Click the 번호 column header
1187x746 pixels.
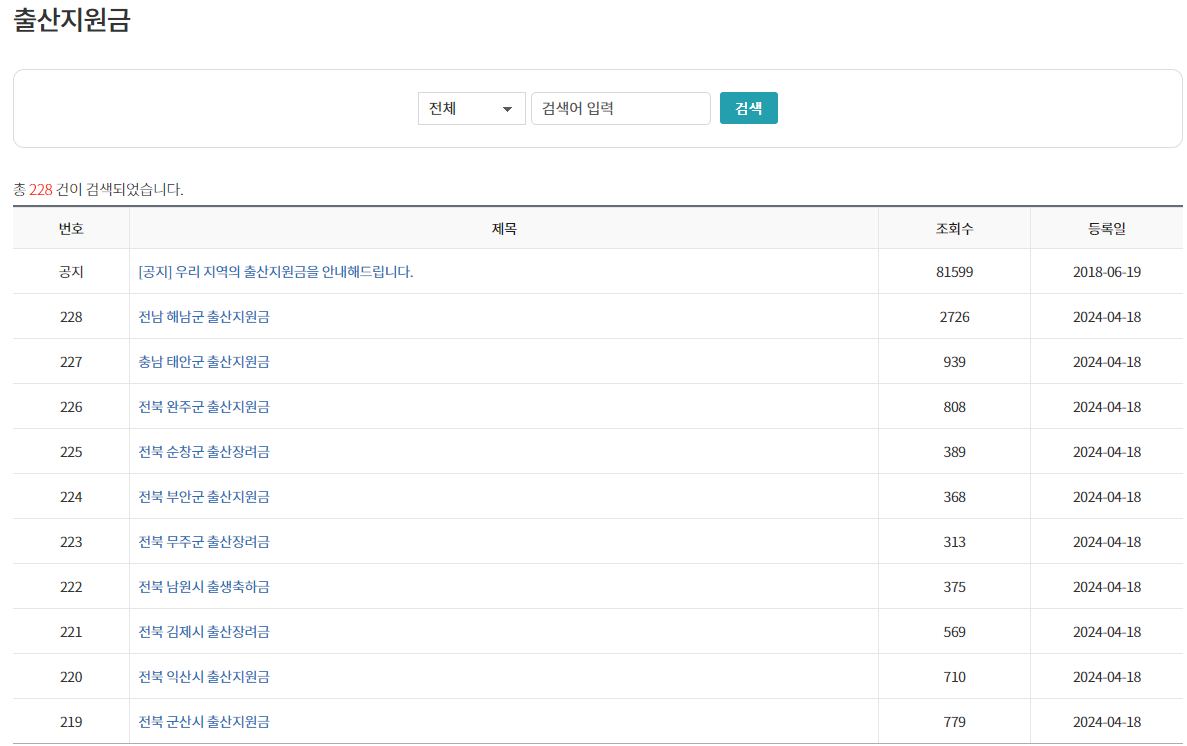(71, 229)
